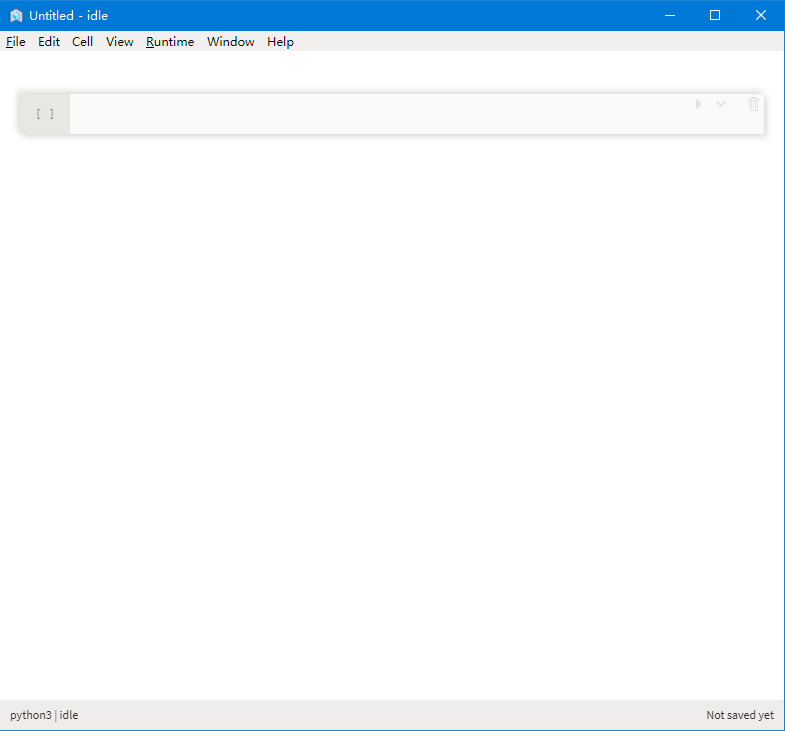
Task: Open the Window menu
Action: (x=231, y=42)
